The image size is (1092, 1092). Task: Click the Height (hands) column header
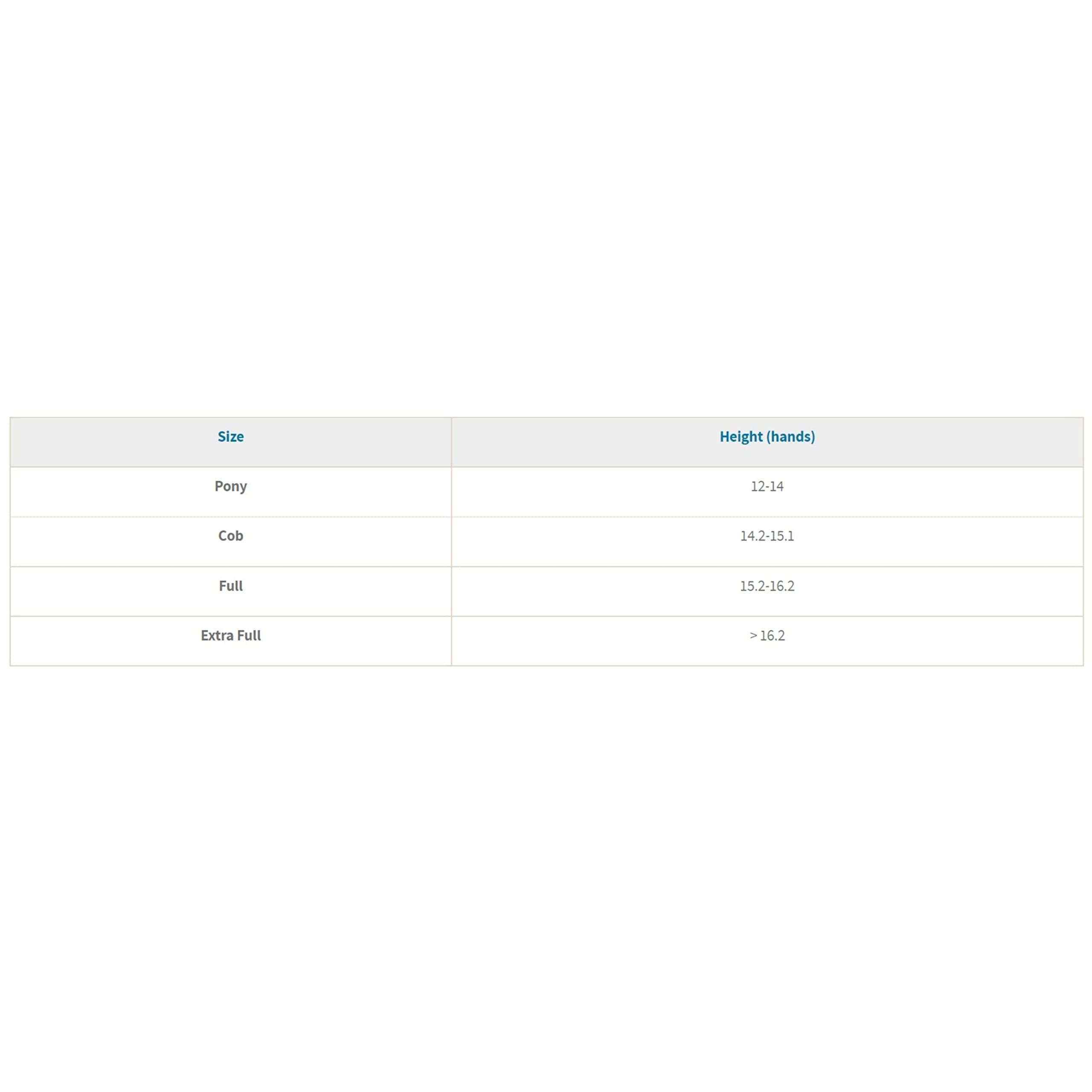click(x=767, y=436)
